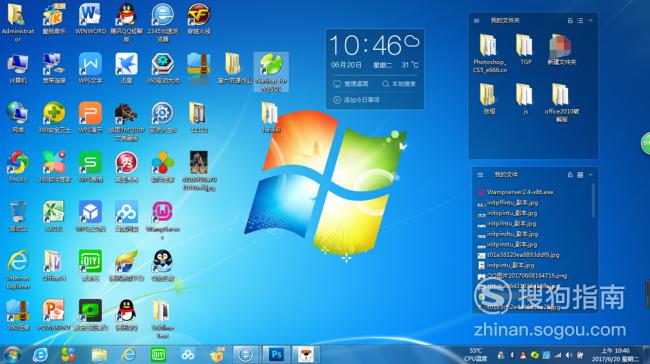Open the Computer desktop icon
Viewport: 650px width, 364px height.
click(18, 68)
